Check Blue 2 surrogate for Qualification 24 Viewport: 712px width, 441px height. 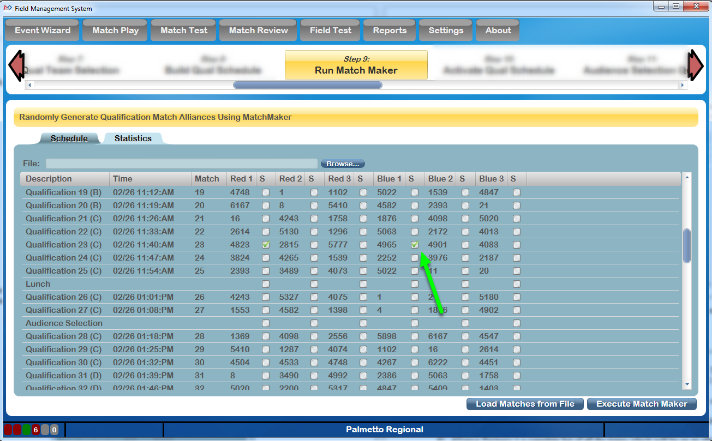(465, 258)
